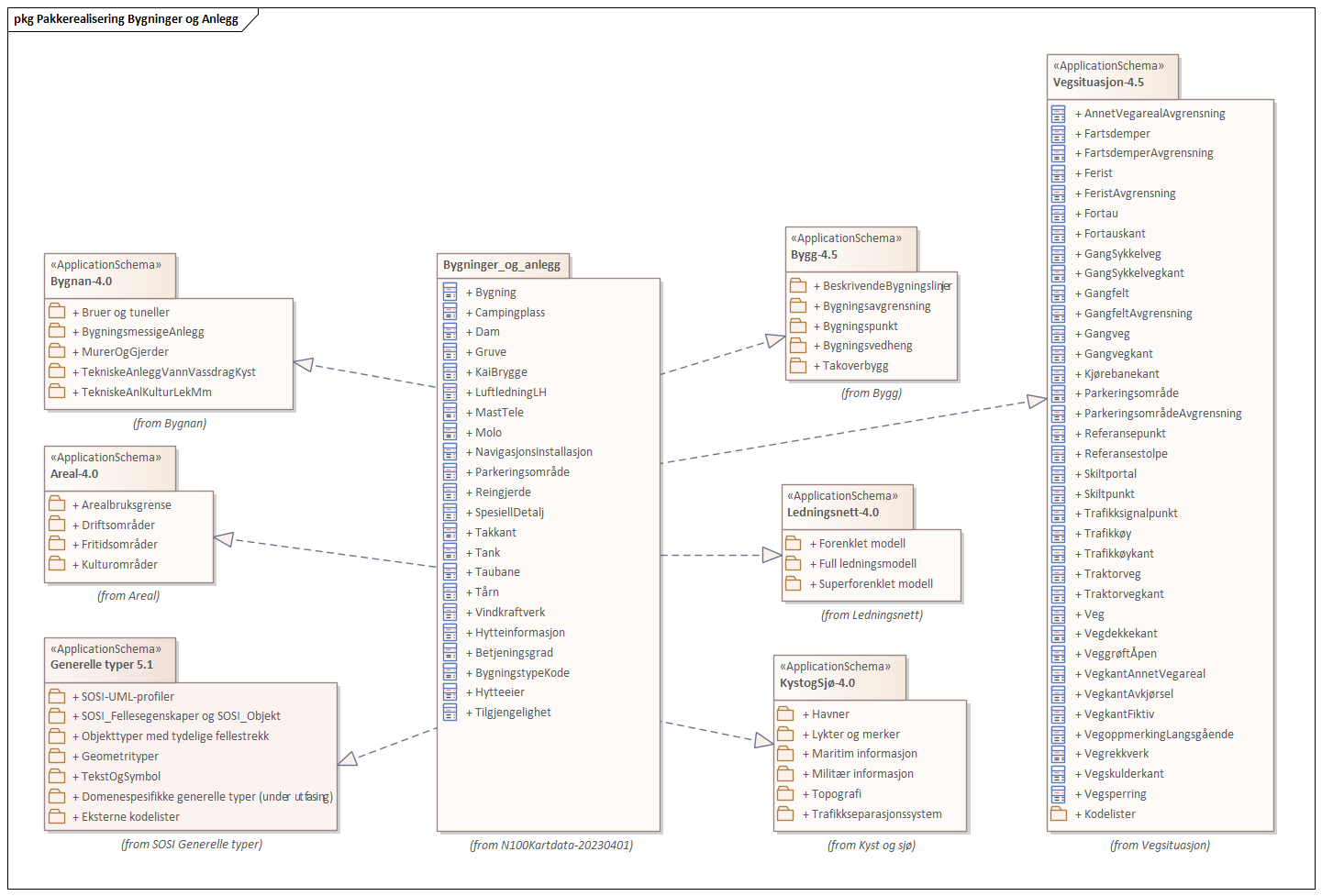Click the icon next to Kjørebanekant
This screenshot has height=896, width=1322.
(1059, 373)
